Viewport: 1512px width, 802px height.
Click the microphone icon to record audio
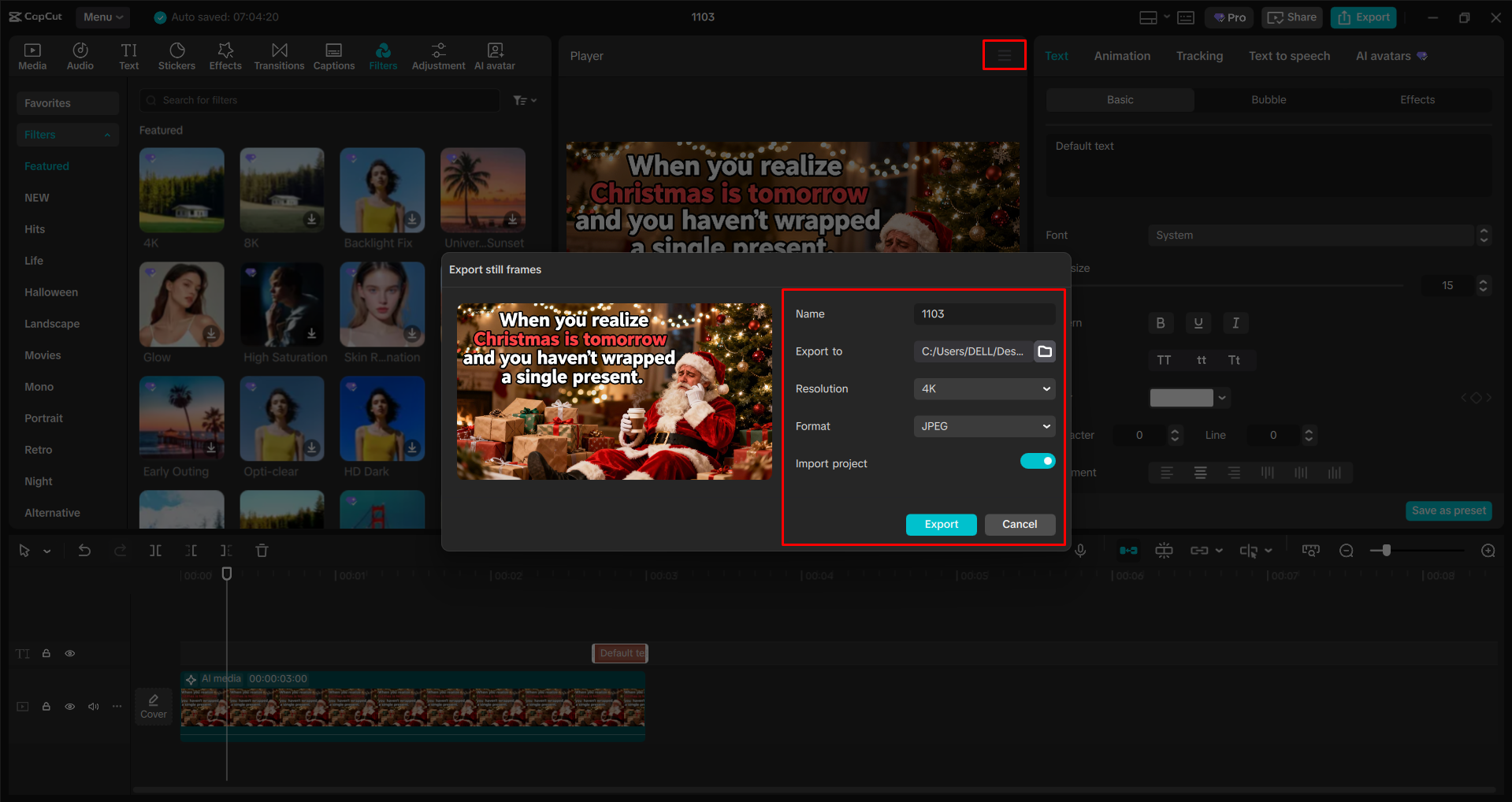pyautogui.click(x=1080, y=550)
